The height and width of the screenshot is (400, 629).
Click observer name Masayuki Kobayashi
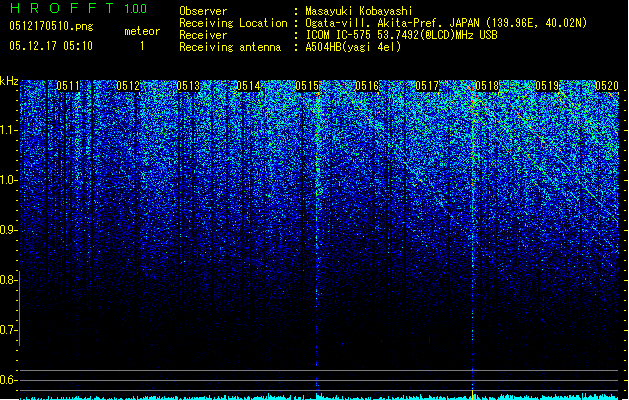tap(359, 11)
